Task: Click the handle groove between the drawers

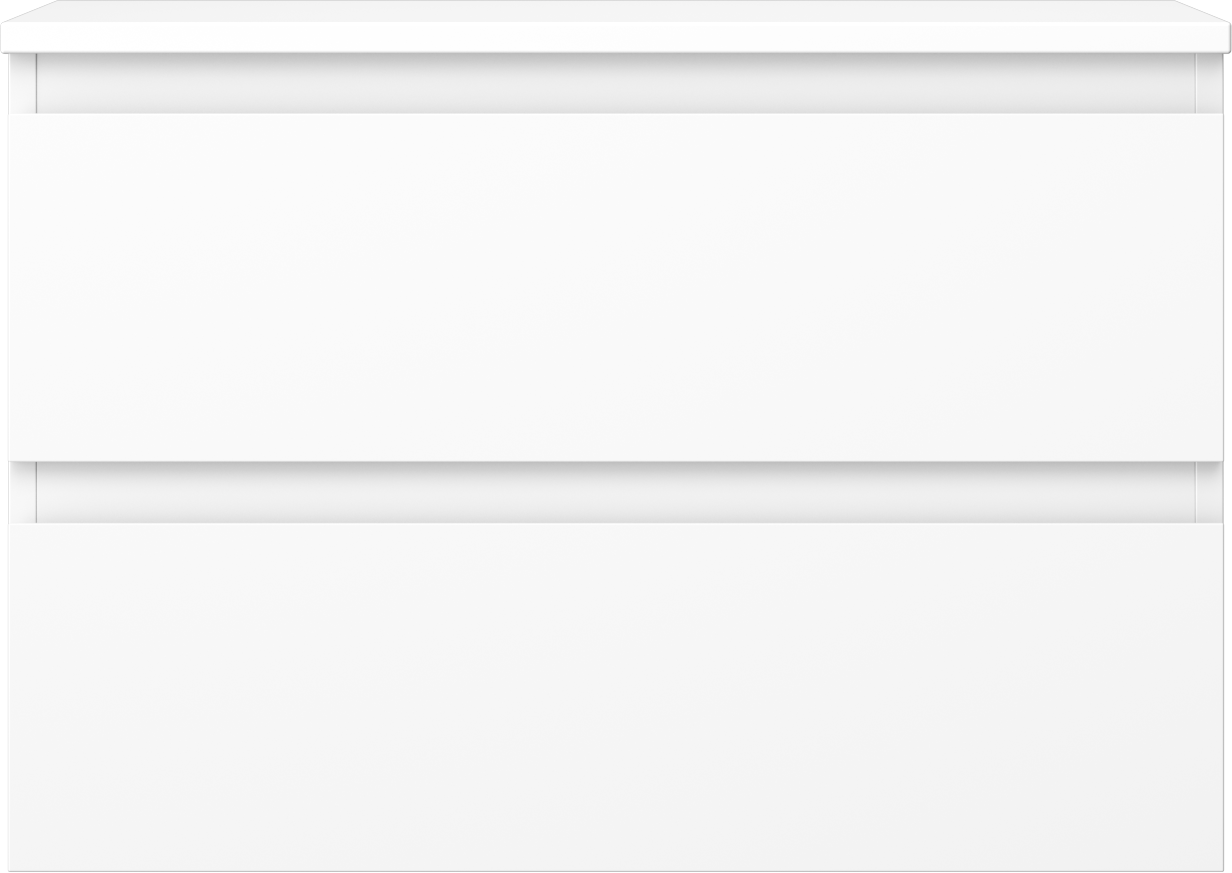Action: [x=615, y=493]
